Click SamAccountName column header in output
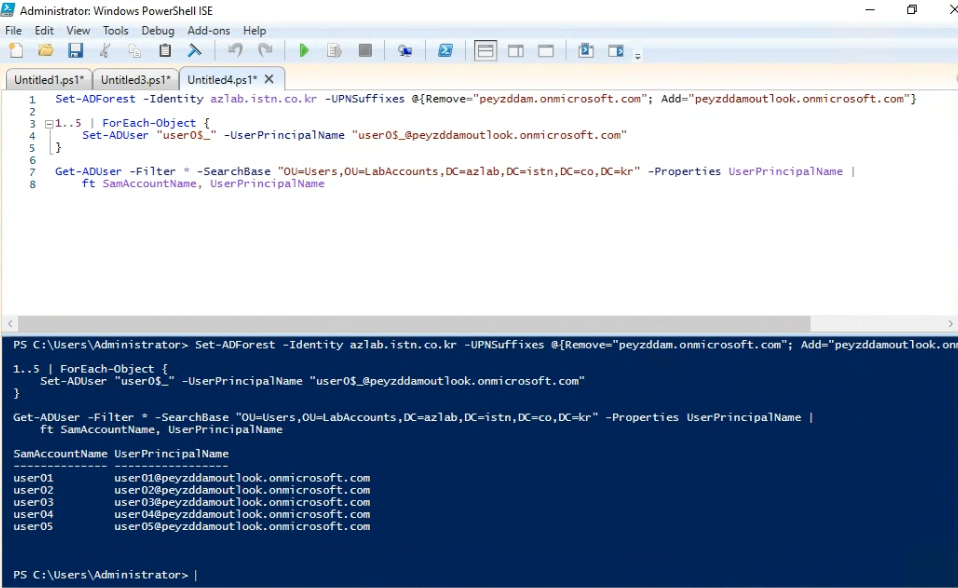 coord(60,454)
